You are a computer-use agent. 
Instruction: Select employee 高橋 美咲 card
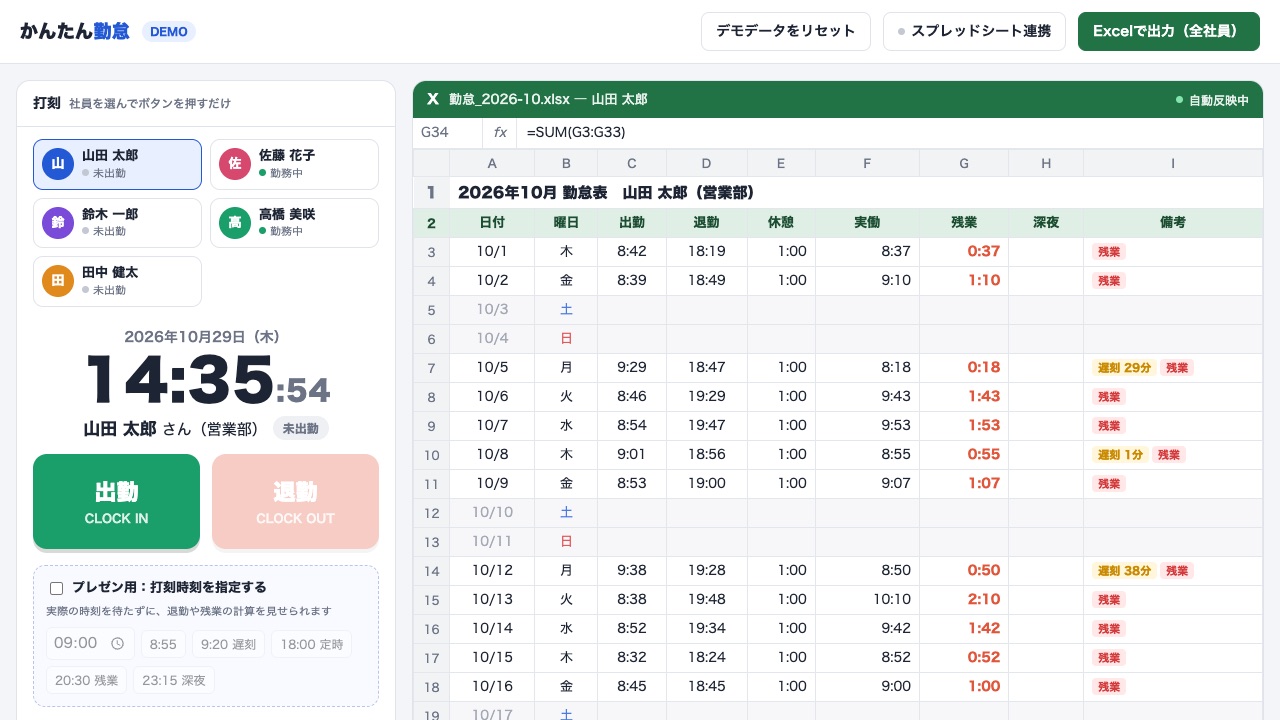(294, 223)
